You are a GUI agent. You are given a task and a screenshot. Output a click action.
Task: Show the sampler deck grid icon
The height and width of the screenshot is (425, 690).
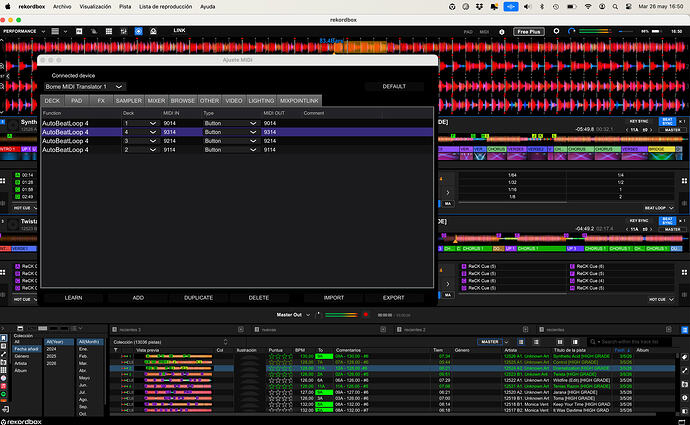point(109,31)
